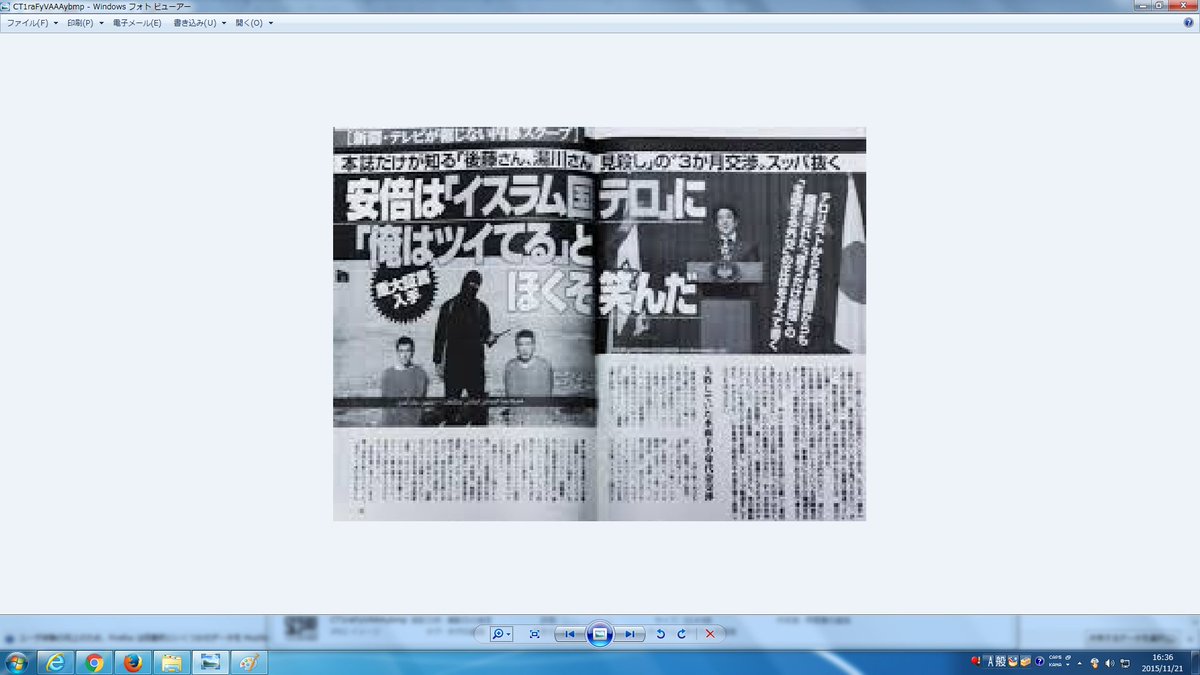Click the taskbar clock showing 16:36
Image resolution: width=1200 pixels, height=675 pixels.
coord(1162,662)
